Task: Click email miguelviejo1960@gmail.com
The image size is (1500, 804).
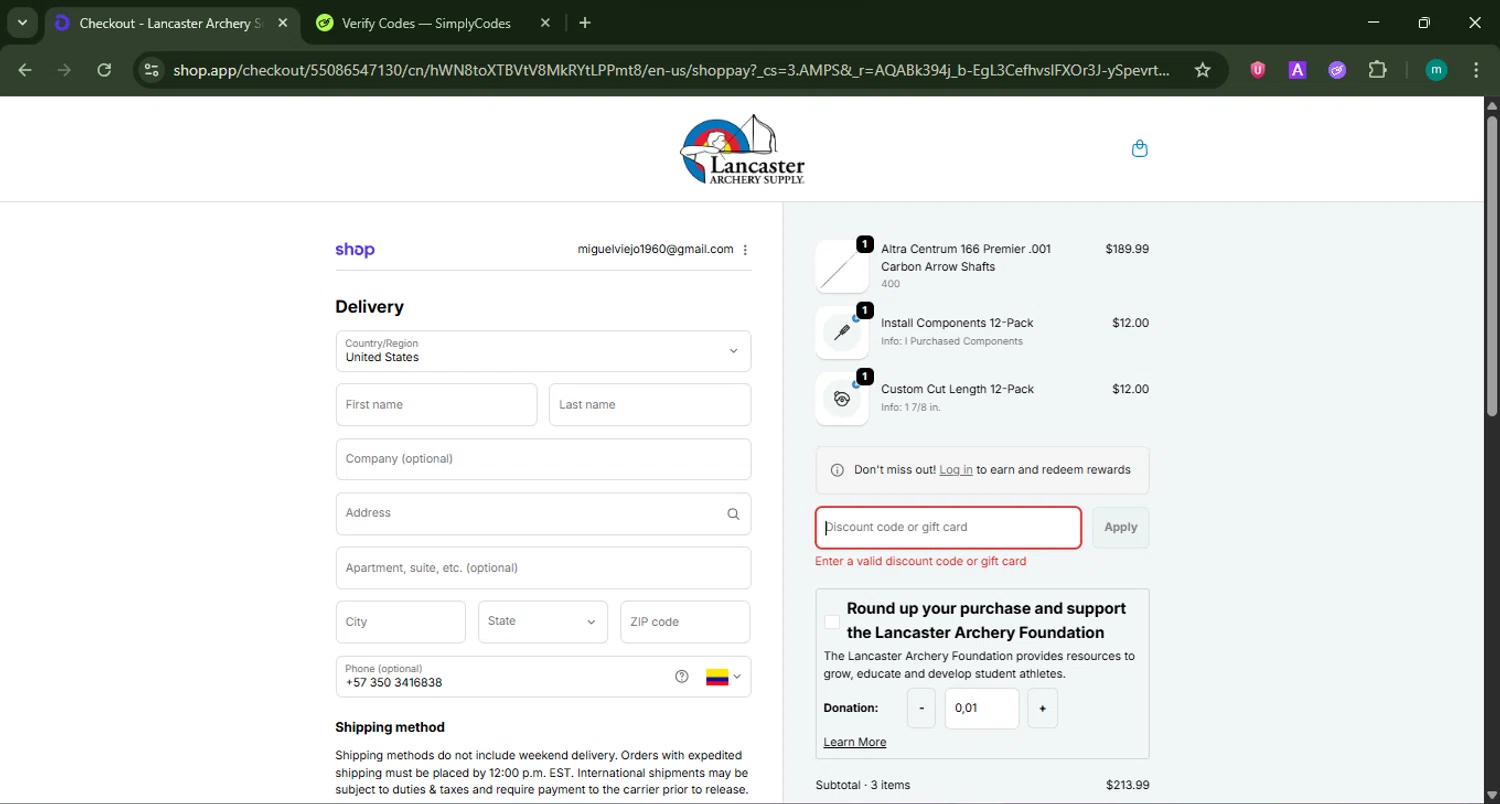Action: pos(655,249)
